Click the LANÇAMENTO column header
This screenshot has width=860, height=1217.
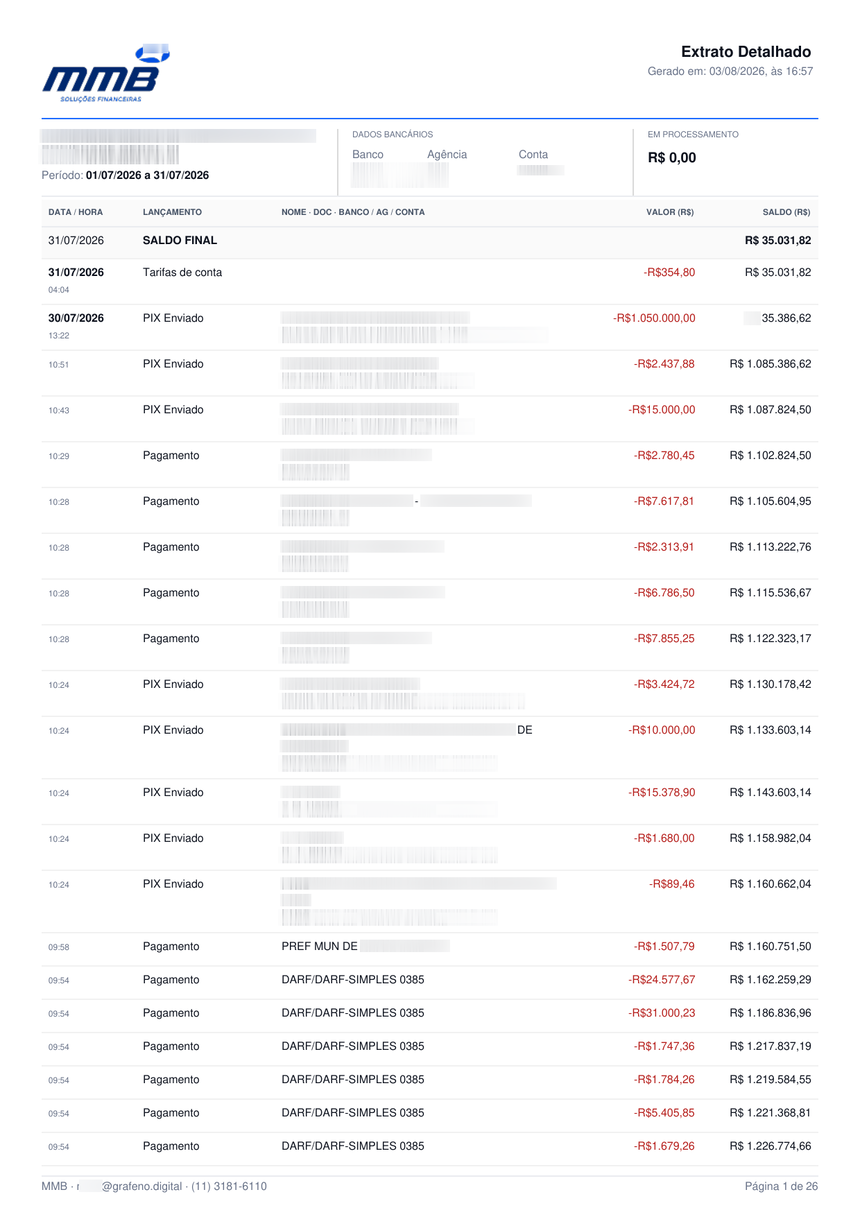[x=172, y=212]
